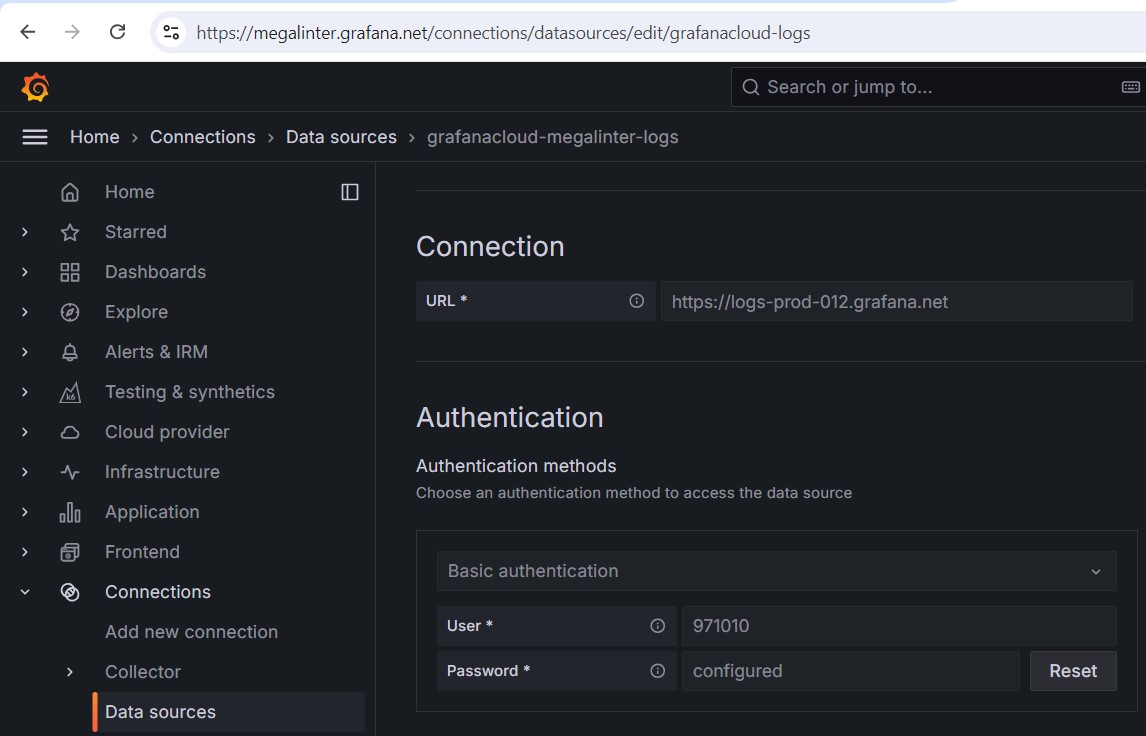Click the User field info icon
1146x736 pixels.
tap(657, 626)
